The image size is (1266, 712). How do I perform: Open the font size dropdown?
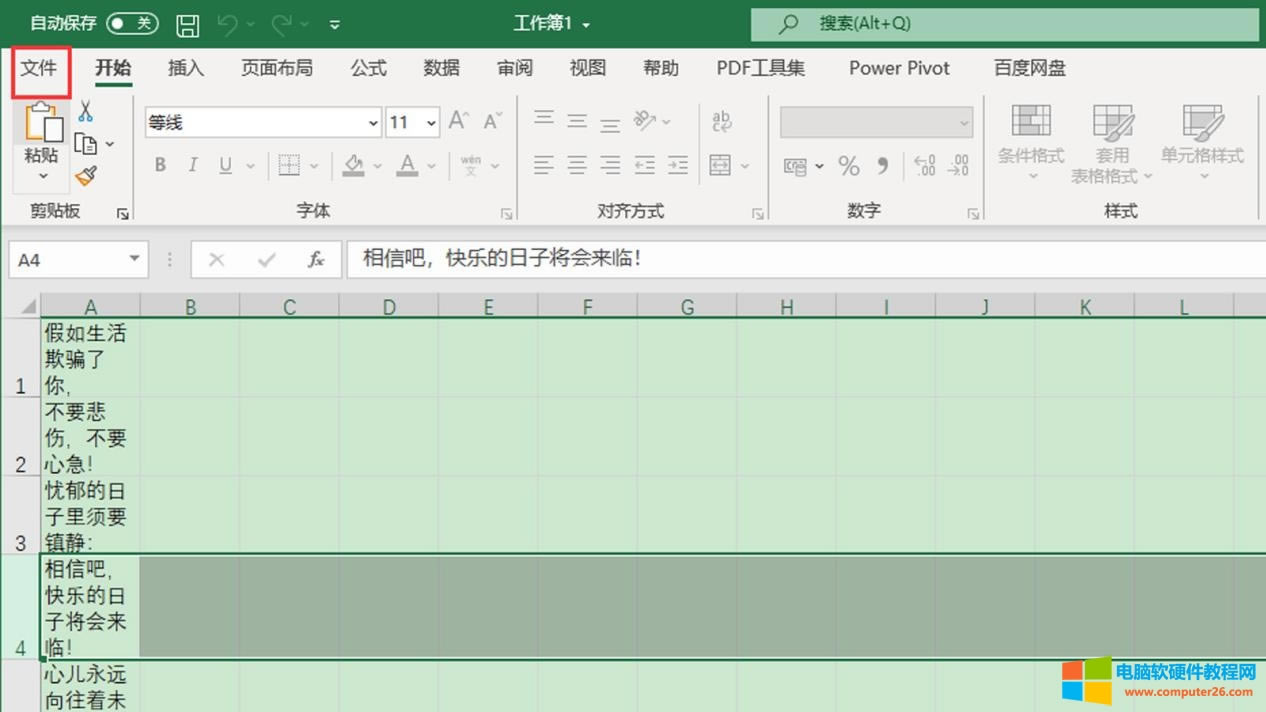click(x=429, y=122)
